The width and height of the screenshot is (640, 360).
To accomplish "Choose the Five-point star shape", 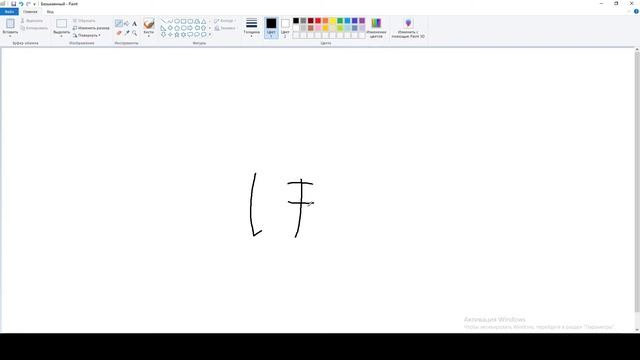I will pyautogui.click(x=177, y=35).
